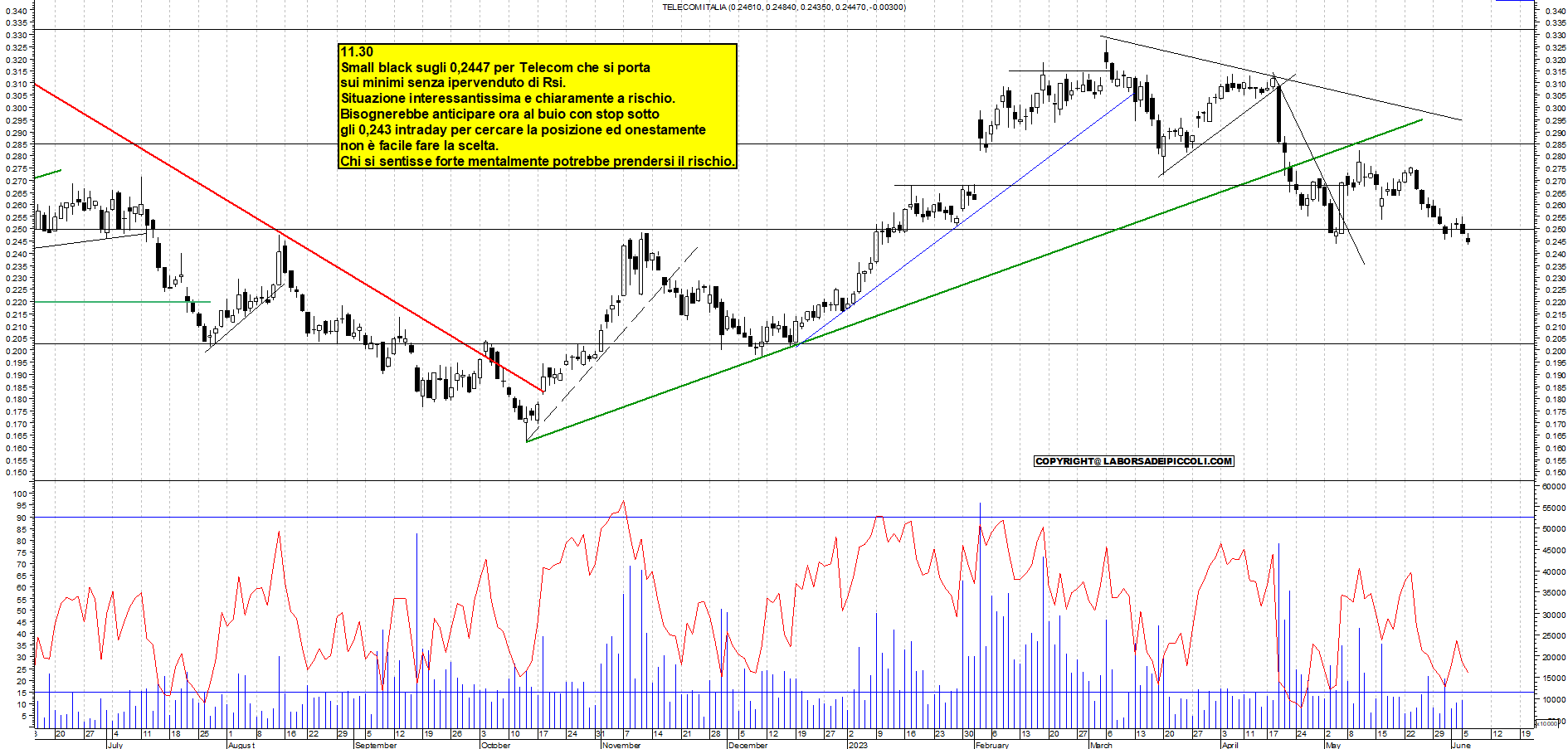Viewport: 1568px width, 749px height.
Task: Click the 15000 volume scale label
Action: [1553, 678]
